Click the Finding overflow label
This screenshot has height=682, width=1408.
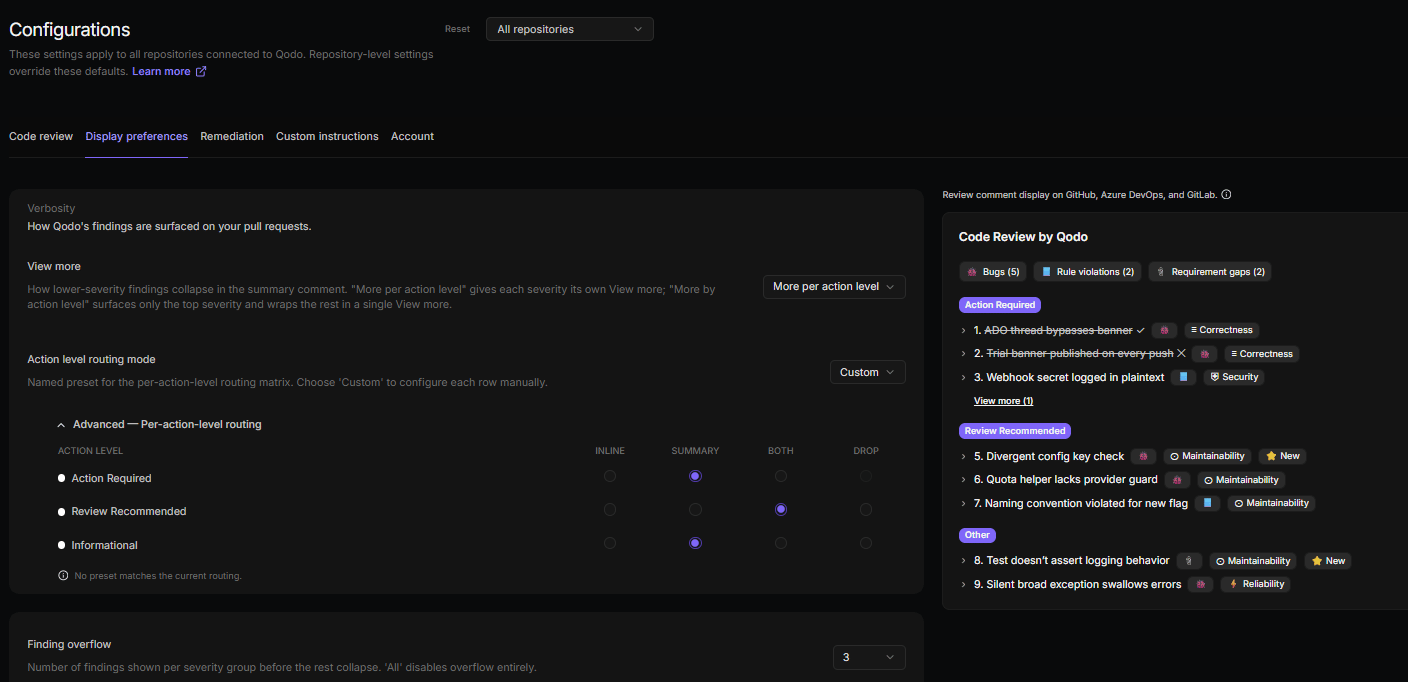point(69,645)
